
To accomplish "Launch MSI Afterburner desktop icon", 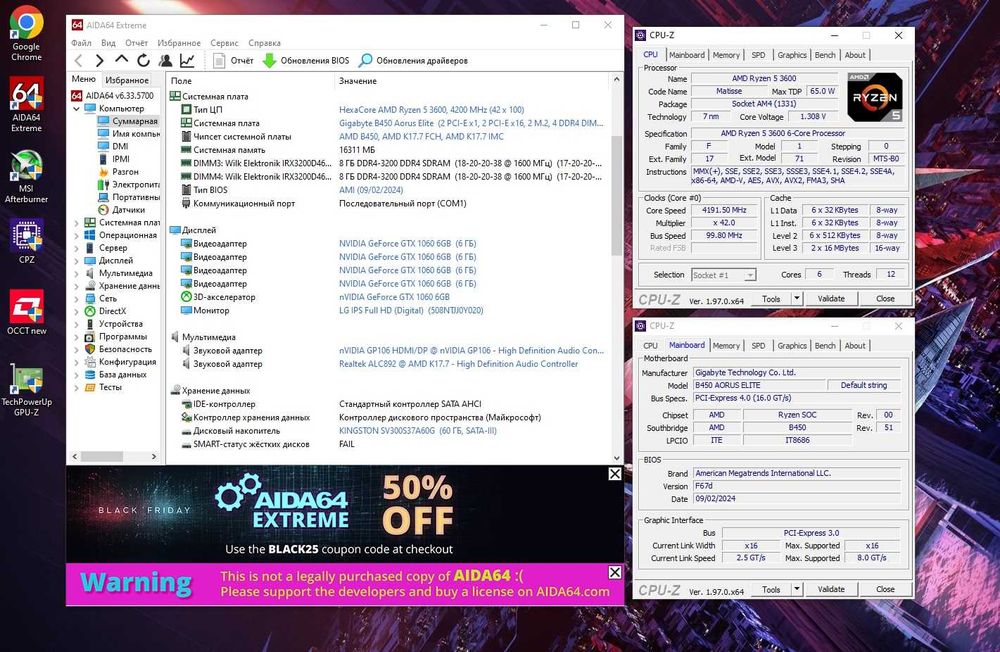I will [26, 176].
